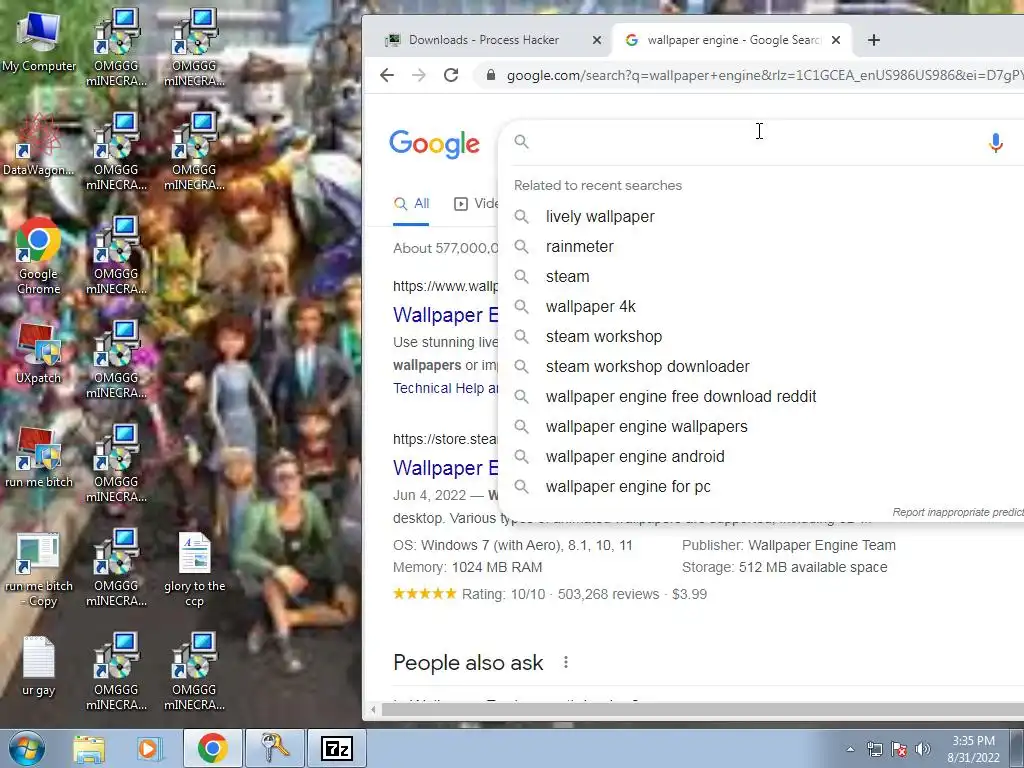Pick 'wallpaper engine android' suggestion
The image size is (1024, 768).
click(635, 457)
